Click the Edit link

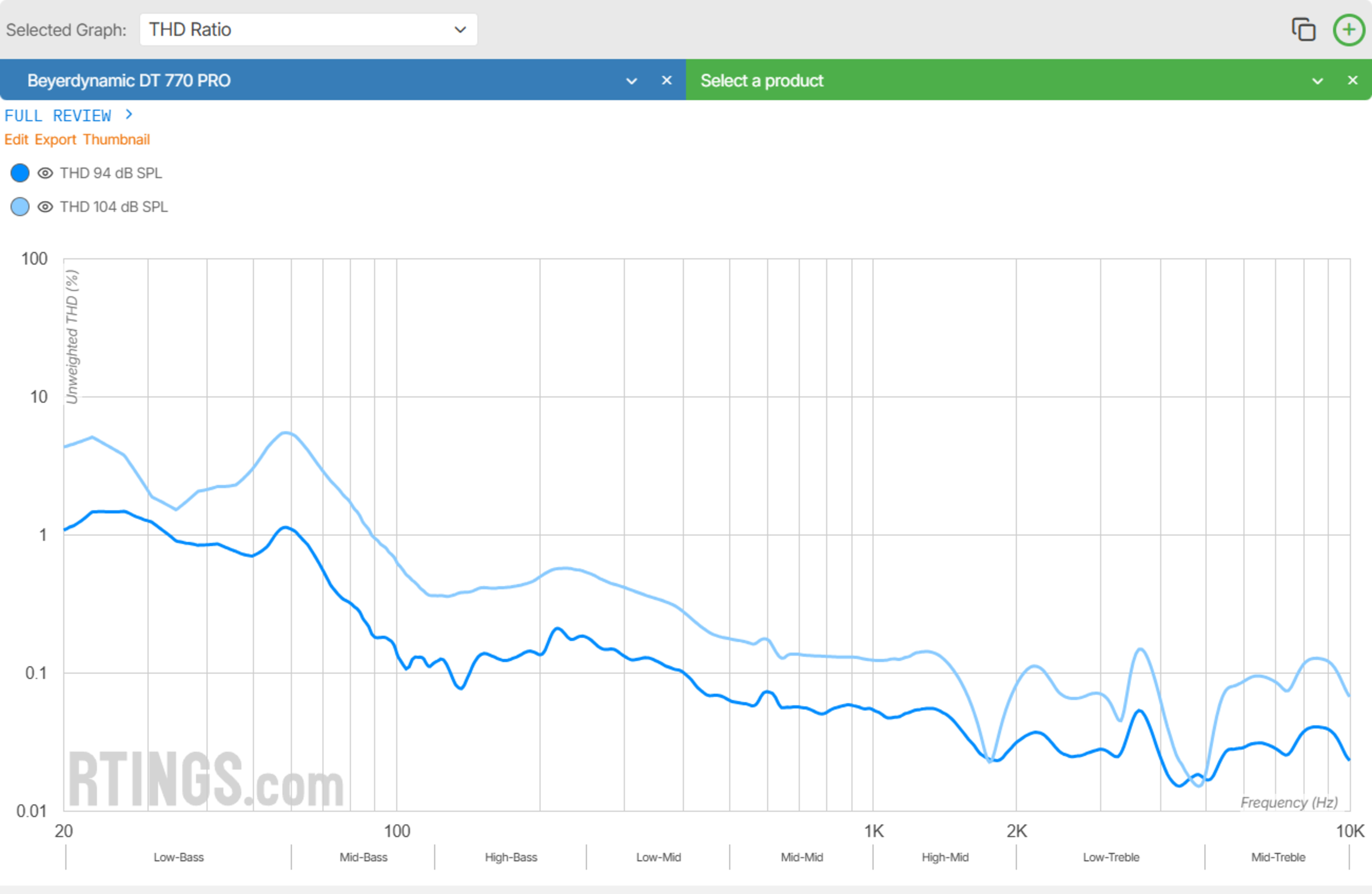point(16,139)
